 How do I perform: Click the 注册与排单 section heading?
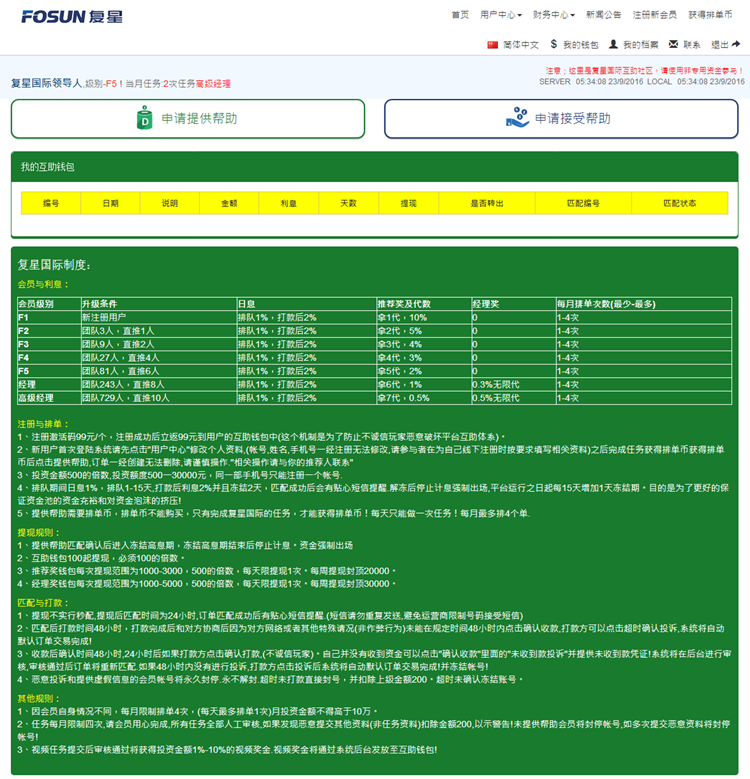(43, 424)
